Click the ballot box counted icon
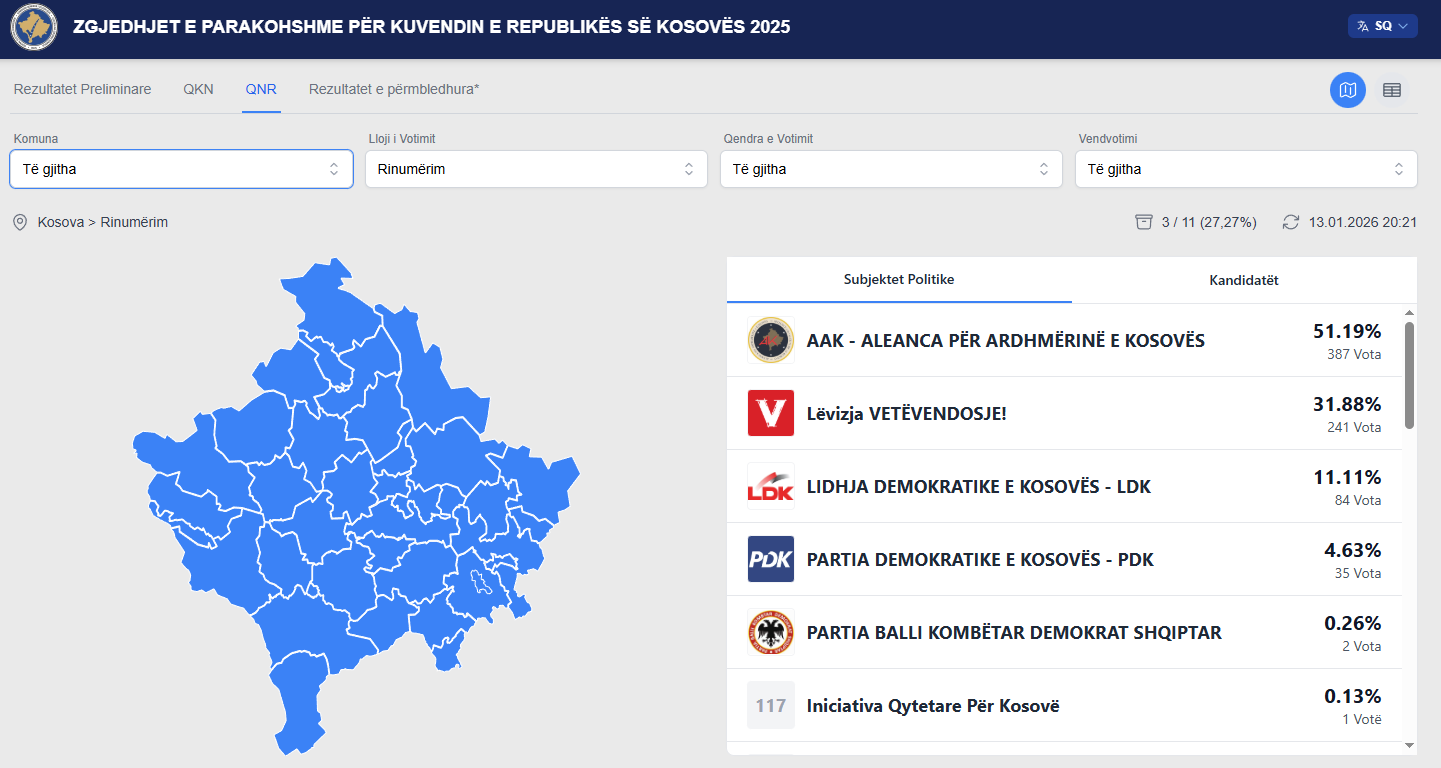The image size is (1441, 768). tap(1144, 222)
